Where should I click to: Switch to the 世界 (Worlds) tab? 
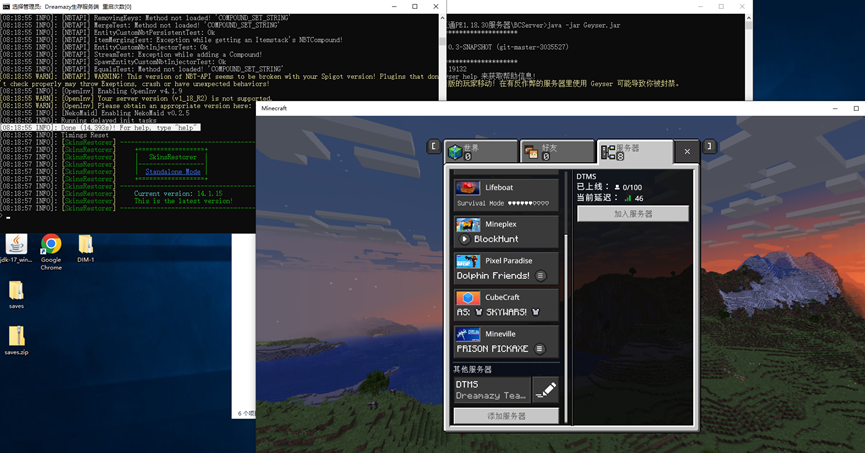click(481, 152)
